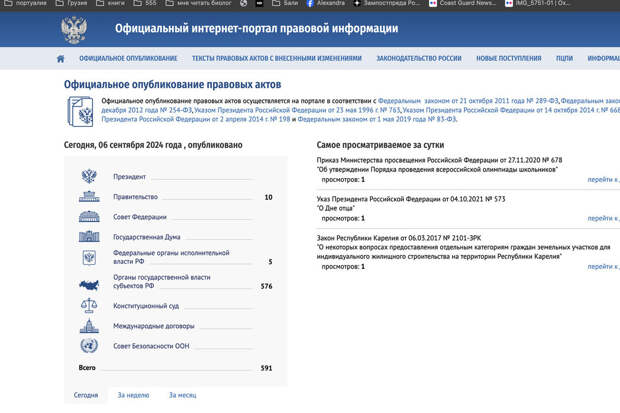
Task: Click Органы государственной власти субъектов РФ link
Action: click(x=162, y=281)
